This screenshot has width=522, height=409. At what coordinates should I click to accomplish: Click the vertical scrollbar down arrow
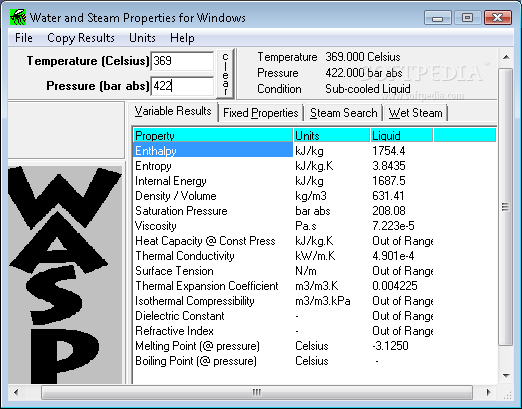pyautogui.click(x=506, y=376)
